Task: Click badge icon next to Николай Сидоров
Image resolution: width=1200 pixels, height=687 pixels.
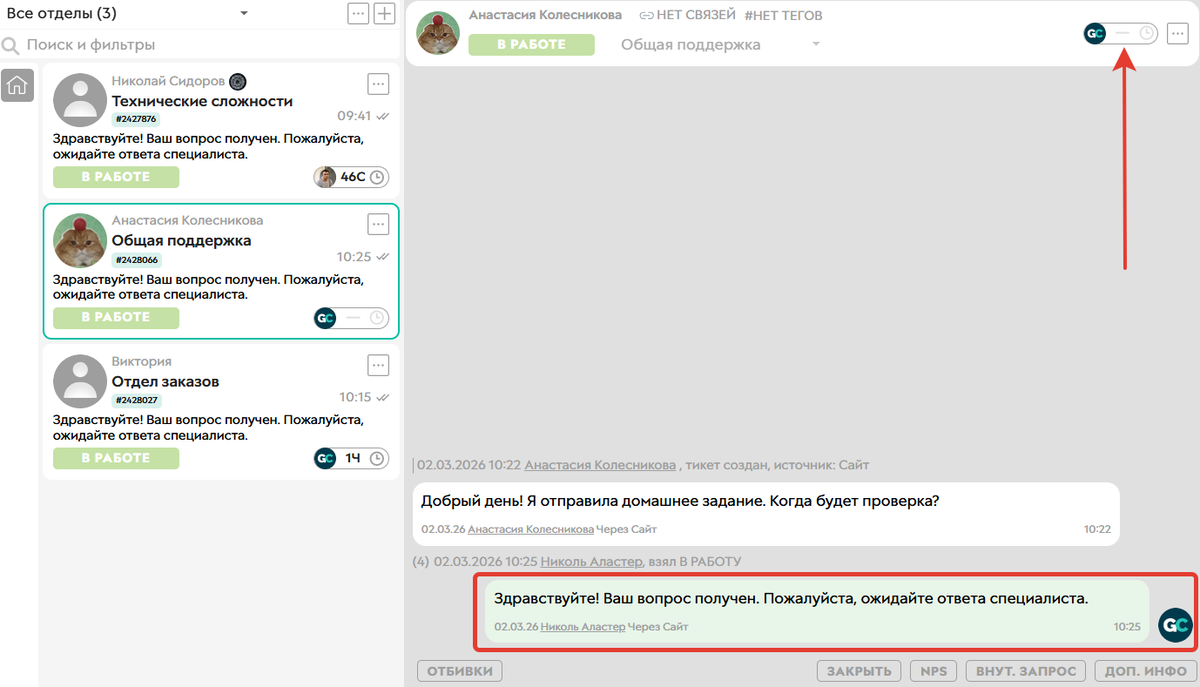Action: pyautogui.click(x=238, y=81)
